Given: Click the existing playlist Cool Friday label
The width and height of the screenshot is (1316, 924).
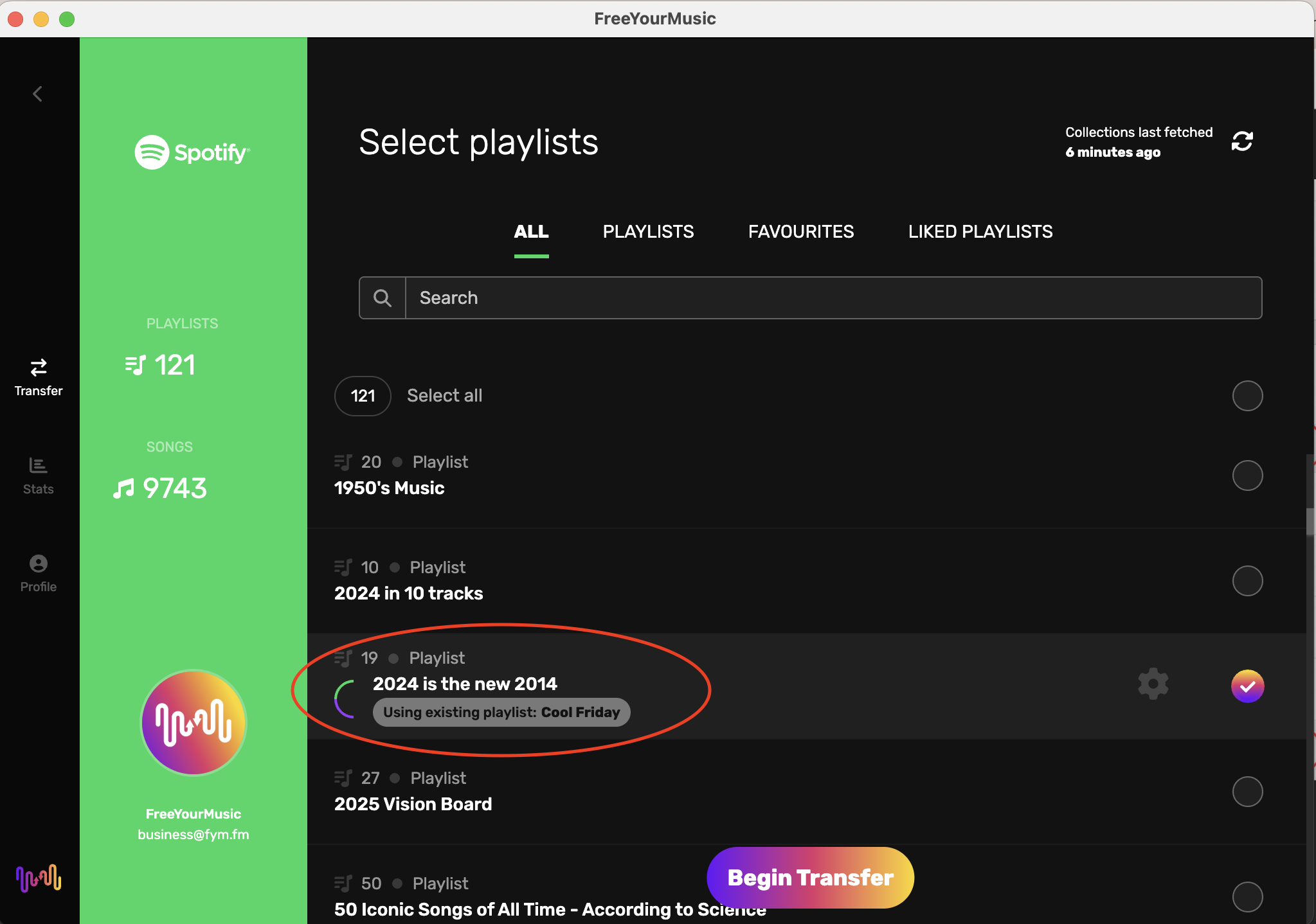Looking at the screenshot, I should click(501, 712).
